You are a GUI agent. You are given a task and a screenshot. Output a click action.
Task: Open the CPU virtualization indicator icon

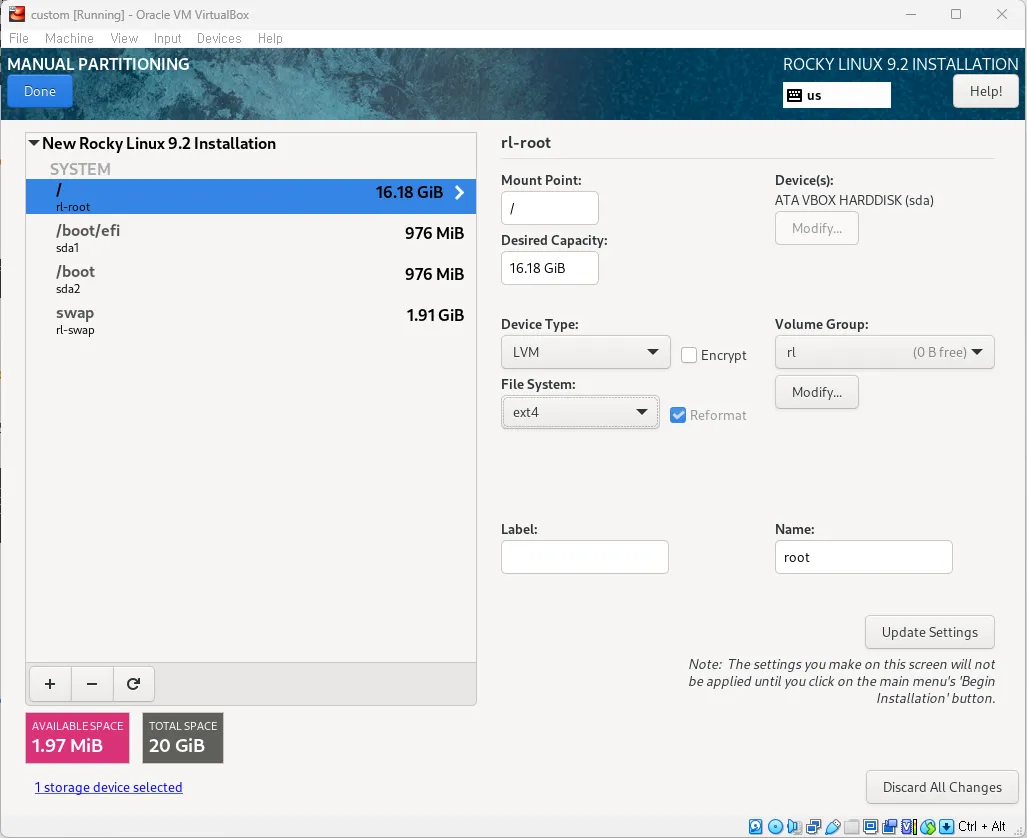908,826
